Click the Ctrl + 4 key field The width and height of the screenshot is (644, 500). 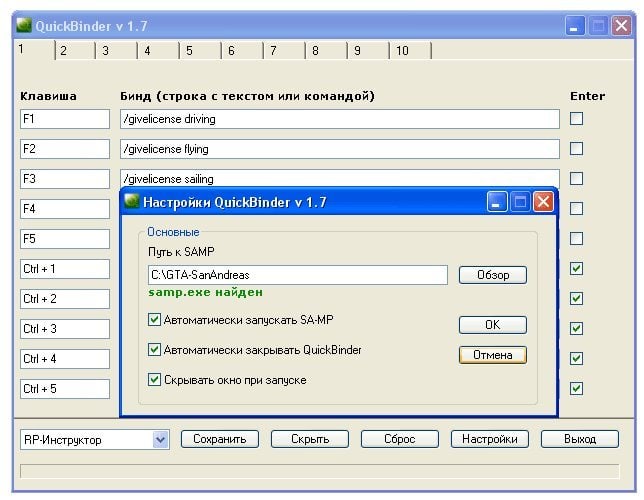65,359
